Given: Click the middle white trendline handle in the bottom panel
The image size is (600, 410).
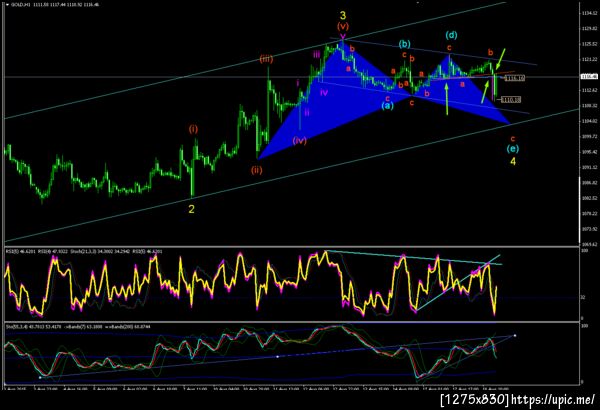Looking at the screenshot, I should (278, 356).
